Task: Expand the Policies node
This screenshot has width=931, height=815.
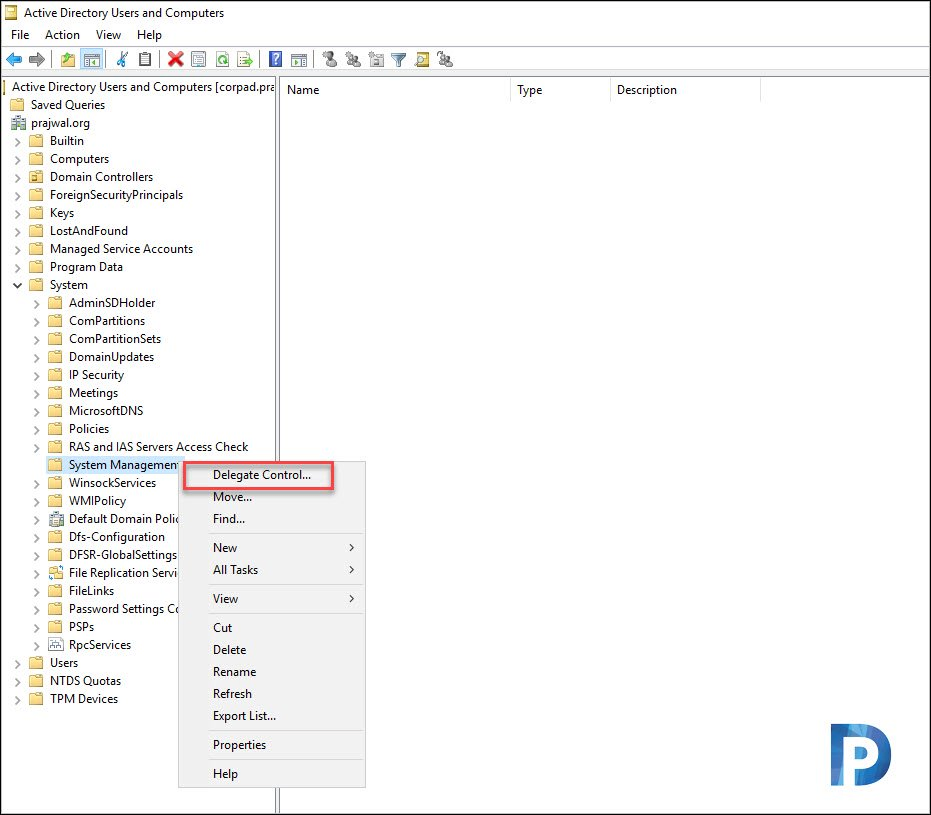Action: click(36, 430)
